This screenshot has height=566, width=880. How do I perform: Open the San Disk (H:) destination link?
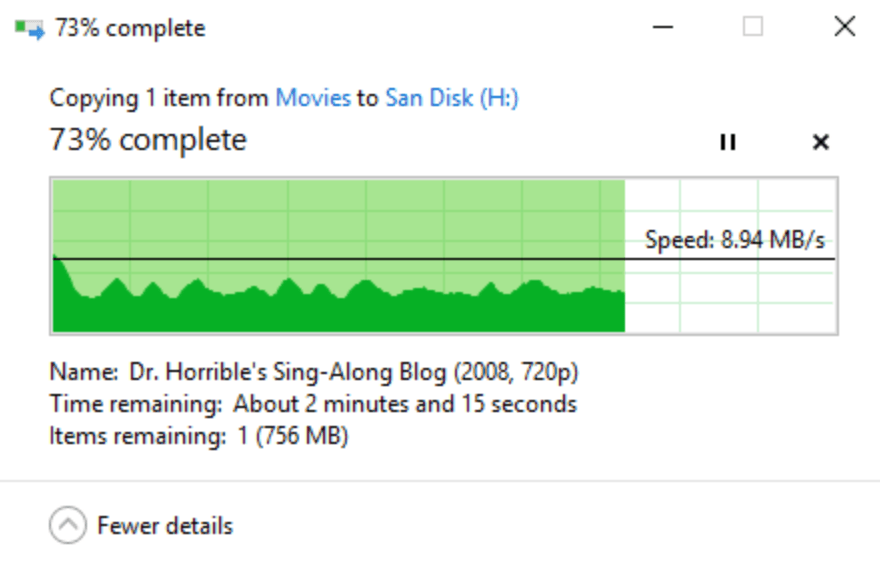(451, 98)
